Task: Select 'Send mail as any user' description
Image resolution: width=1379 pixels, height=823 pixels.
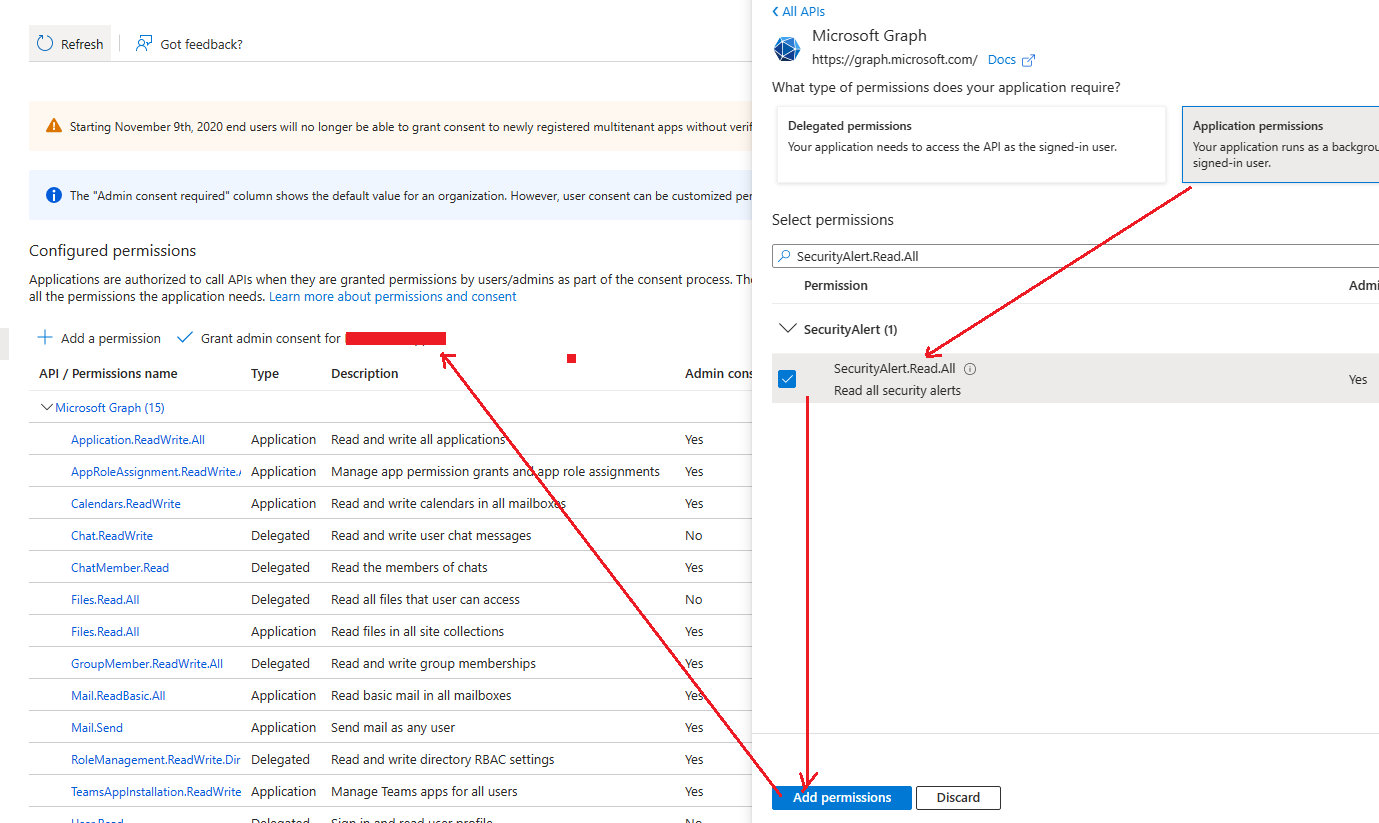Action: [393, 728]
